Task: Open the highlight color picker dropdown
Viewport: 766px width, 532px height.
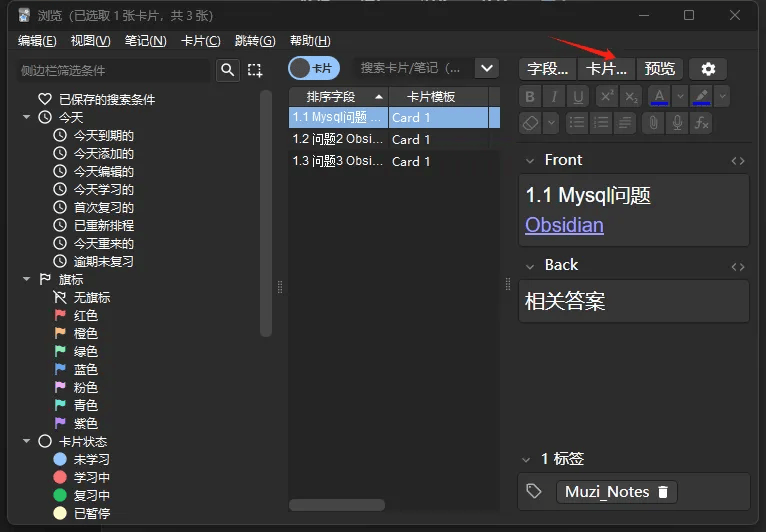Action: coord(722,96)
